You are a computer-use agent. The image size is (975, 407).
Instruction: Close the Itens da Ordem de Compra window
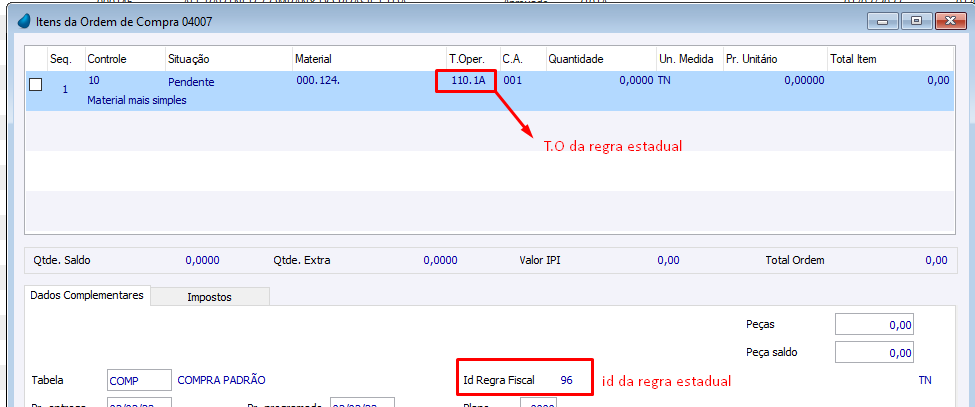[949, 21]
